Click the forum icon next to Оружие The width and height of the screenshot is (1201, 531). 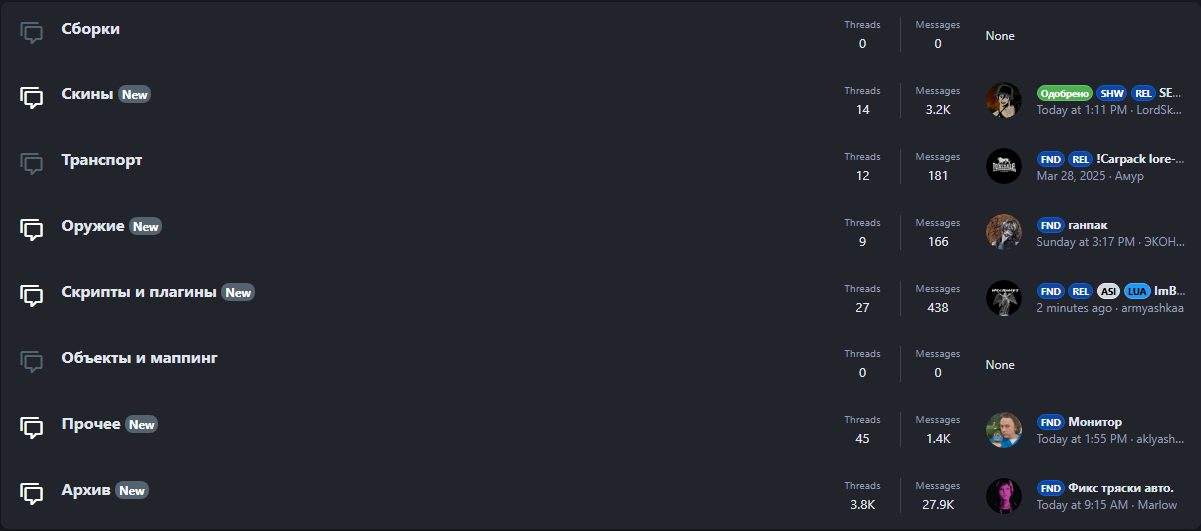[32, 230]
